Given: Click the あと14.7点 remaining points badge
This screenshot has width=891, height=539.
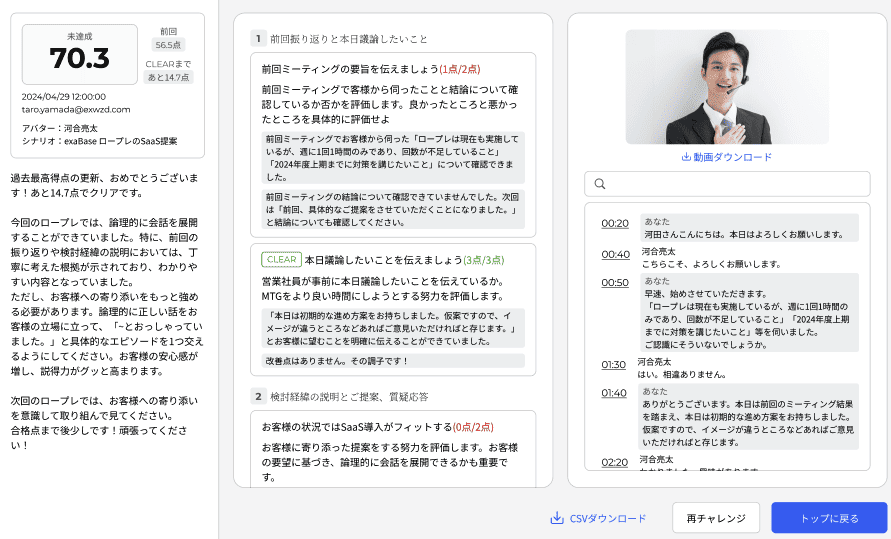Looking at the screenshot, I should pos(169,77).
